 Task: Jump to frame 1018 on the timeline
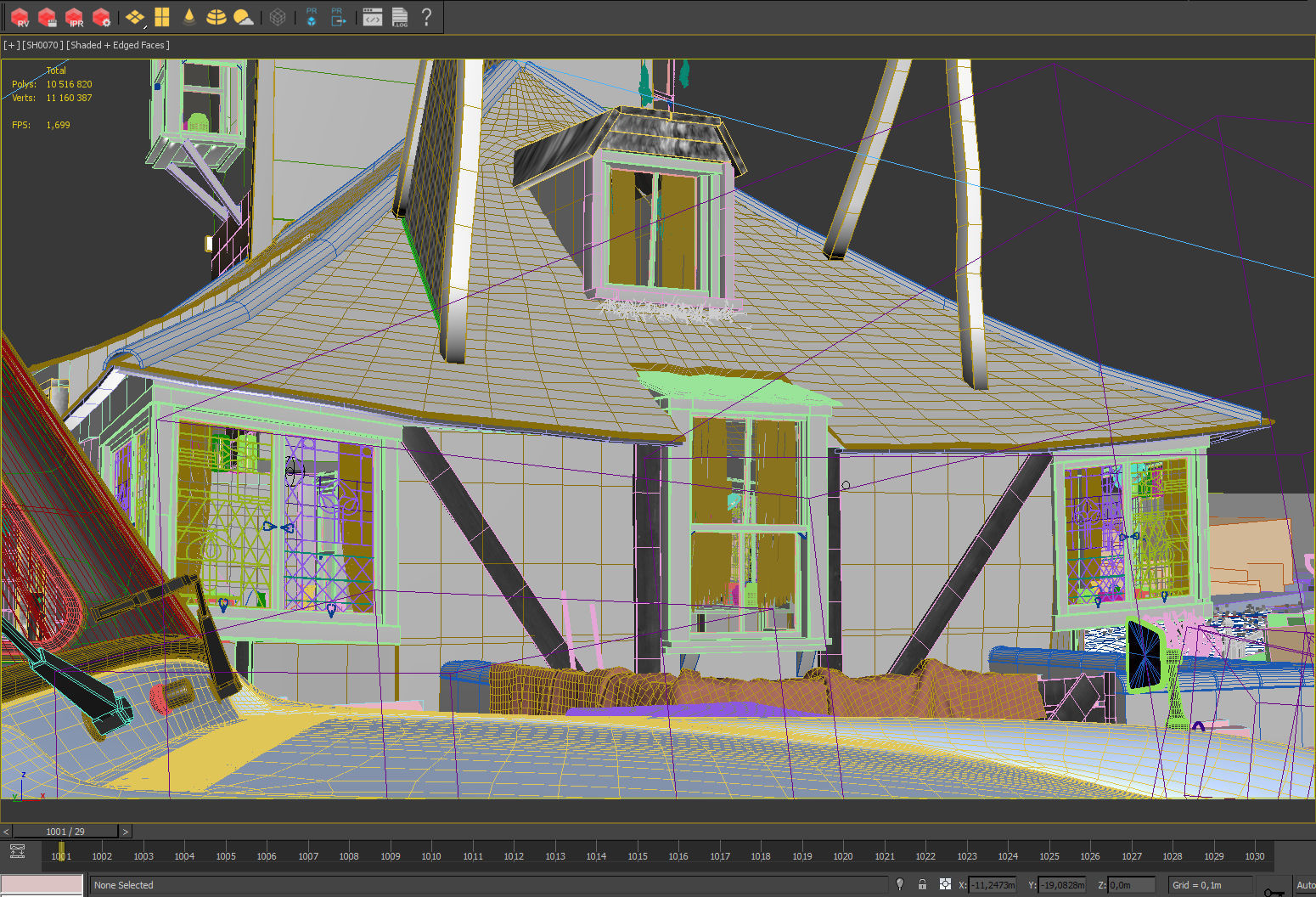[x=761, y=856]
